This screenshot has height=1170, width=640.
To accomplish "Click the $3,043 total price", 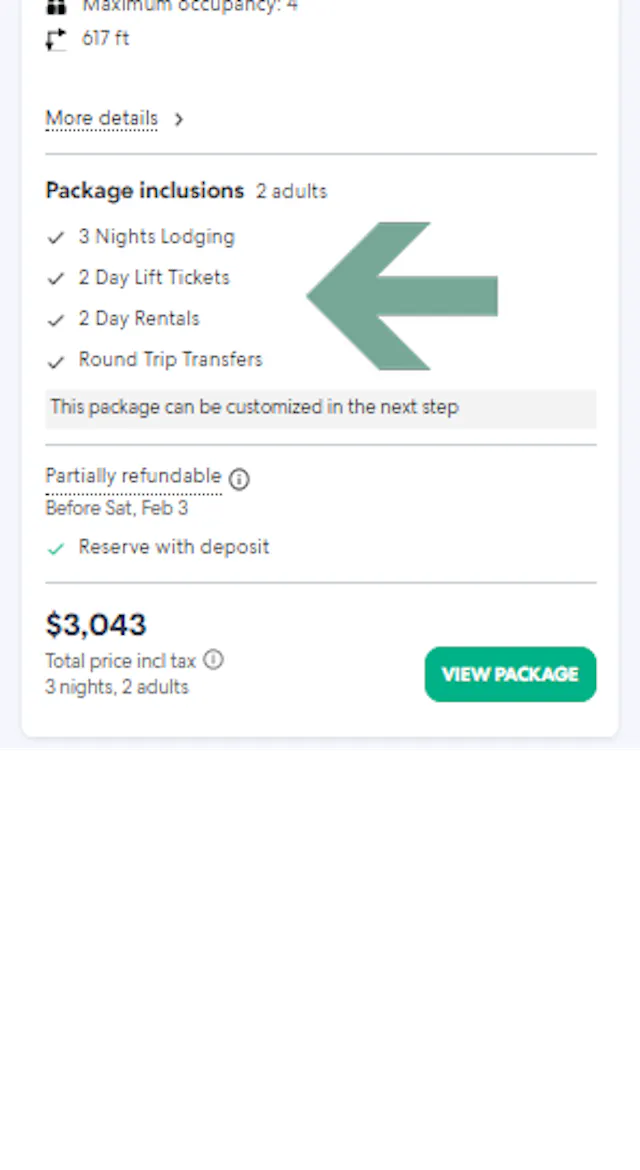I will click(x=96, y=625).
